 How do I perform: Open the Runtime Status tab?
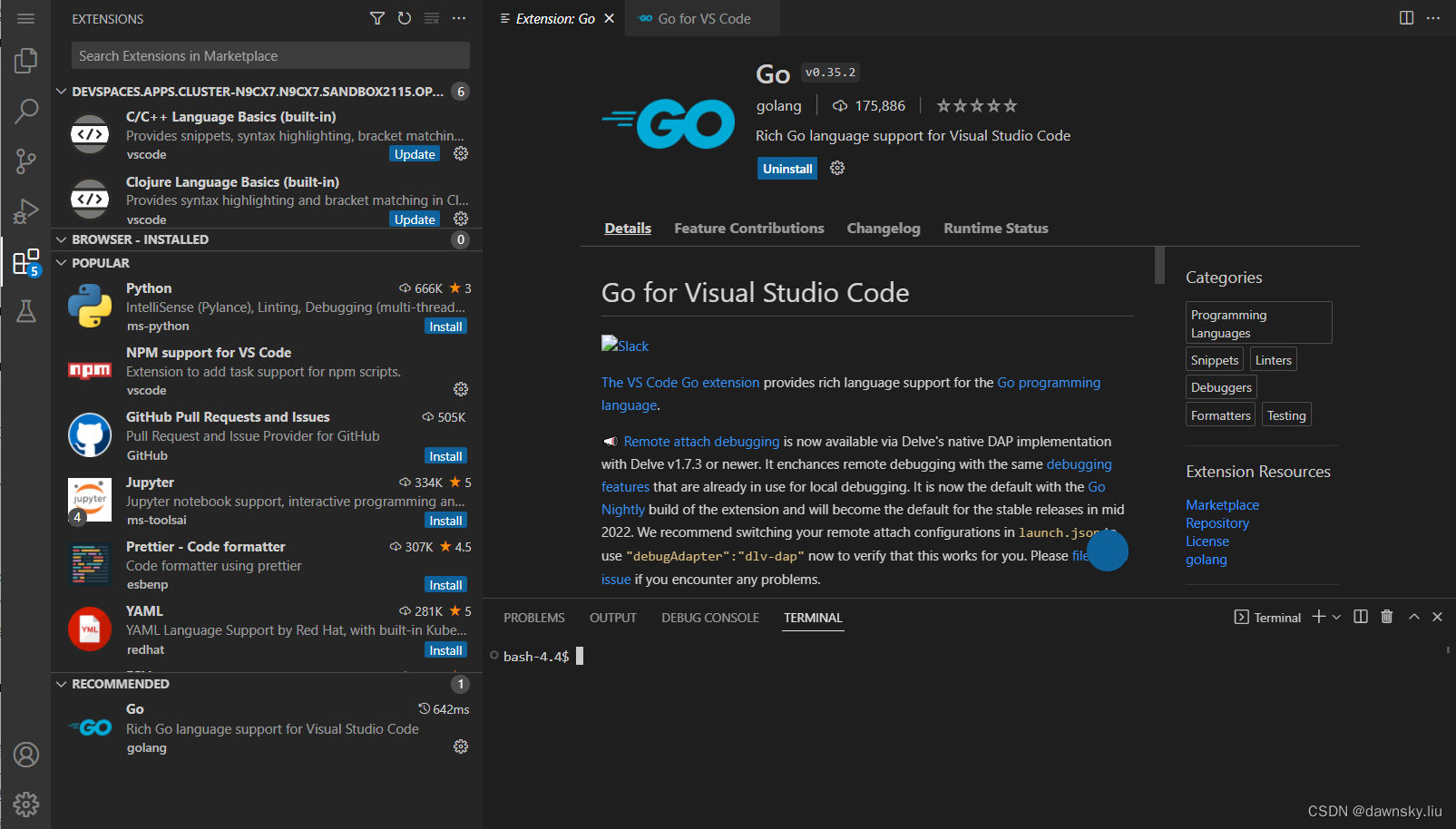pos(996,229)
